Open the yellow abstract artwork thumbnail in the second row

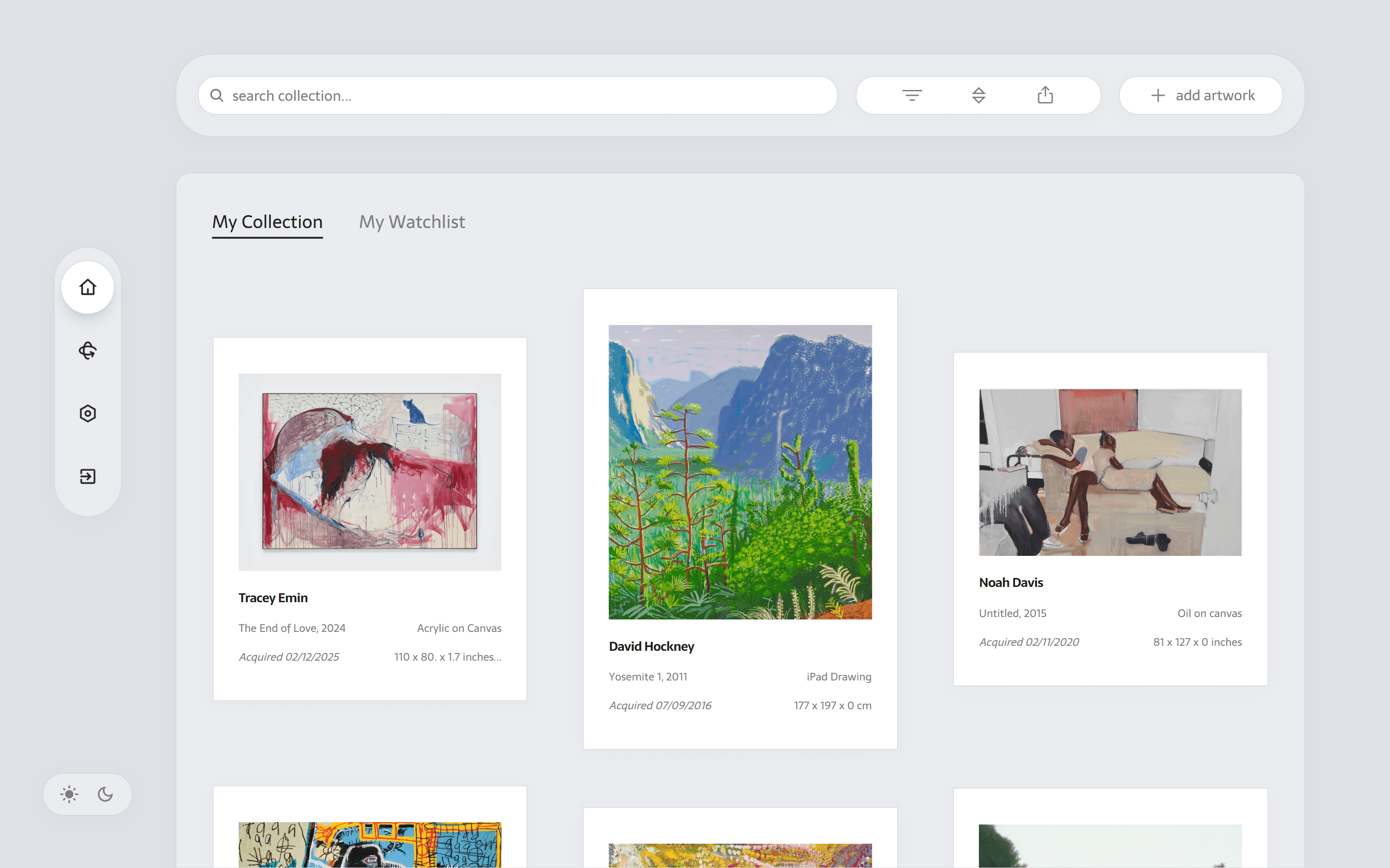coord(740,856)
